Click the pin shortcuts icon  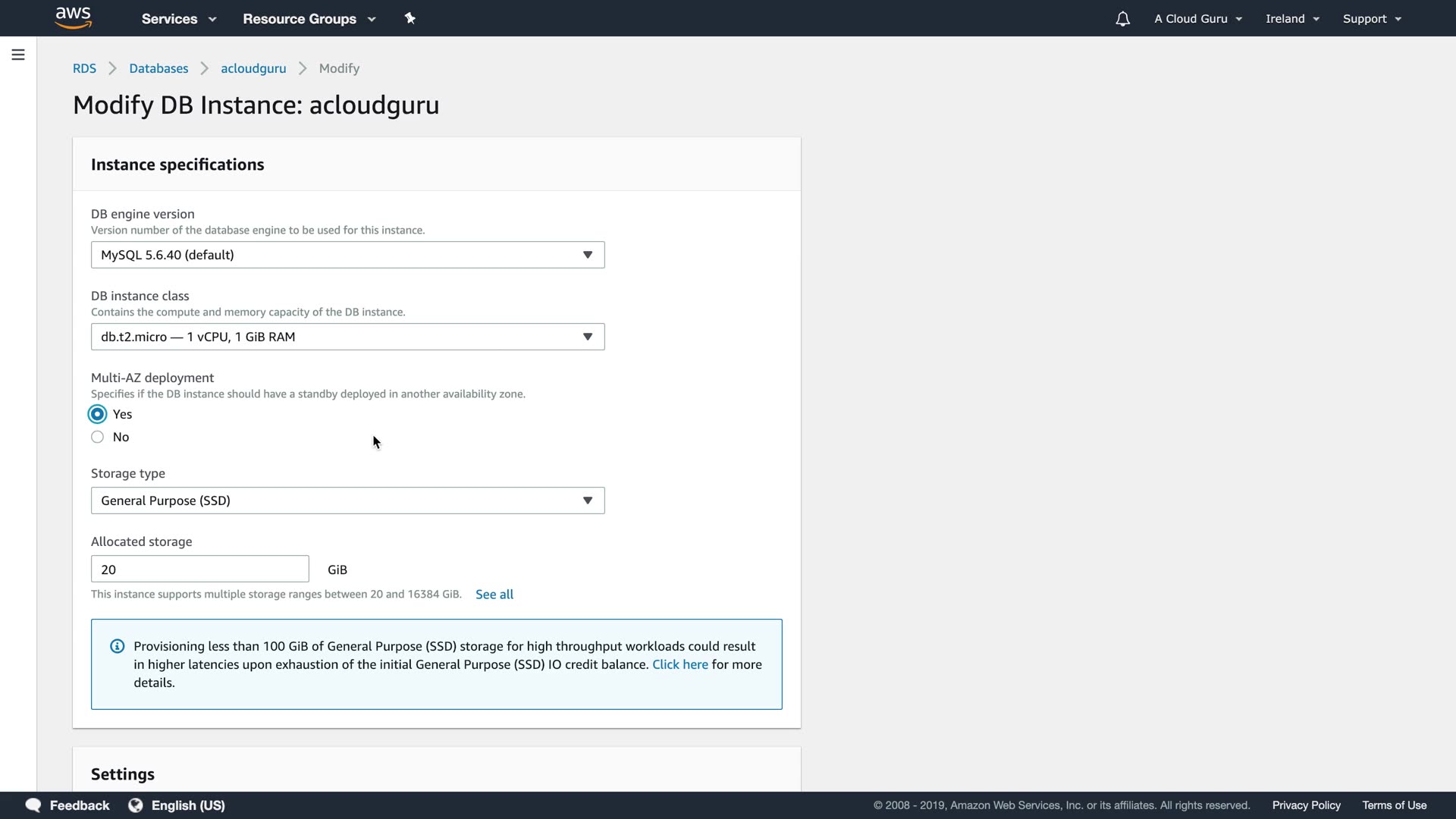click(409, 18)
